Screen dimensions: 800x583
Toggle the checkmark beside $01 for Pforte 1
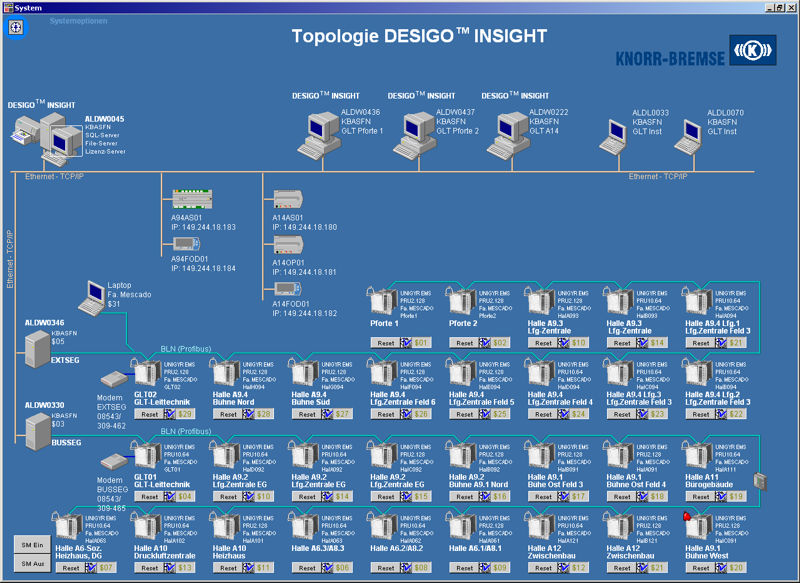pos(405,342)
